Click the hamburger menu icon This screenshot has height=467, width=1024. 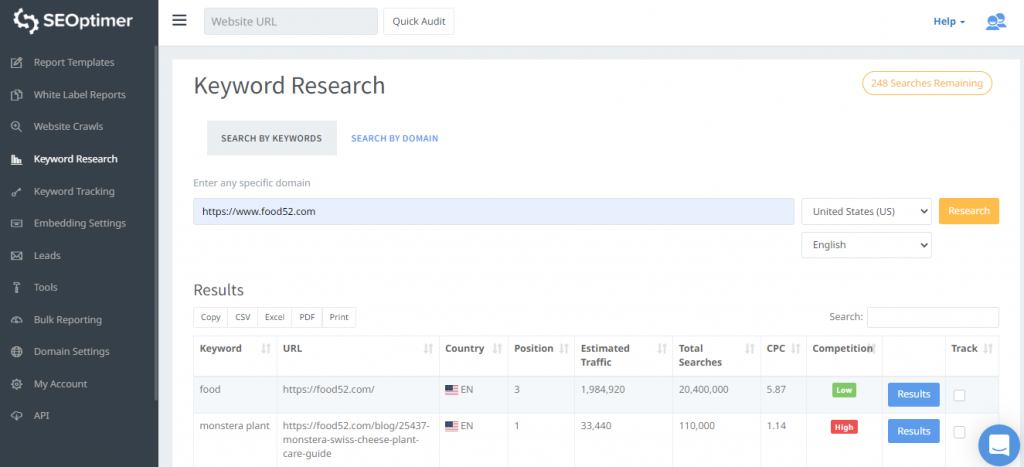[179, 21]
